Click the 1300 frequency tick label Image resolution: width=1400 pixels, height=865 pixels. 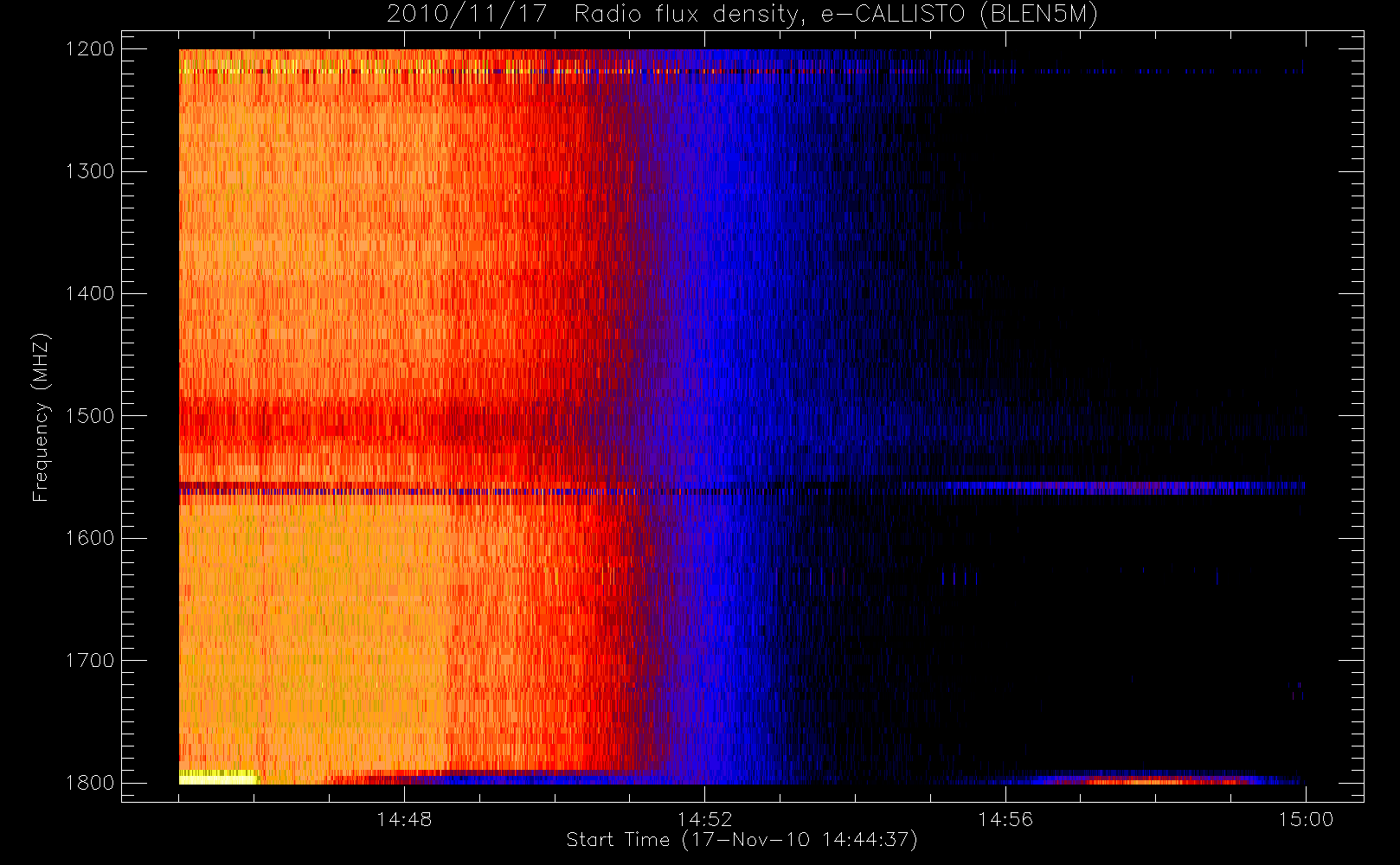point(90,171)
